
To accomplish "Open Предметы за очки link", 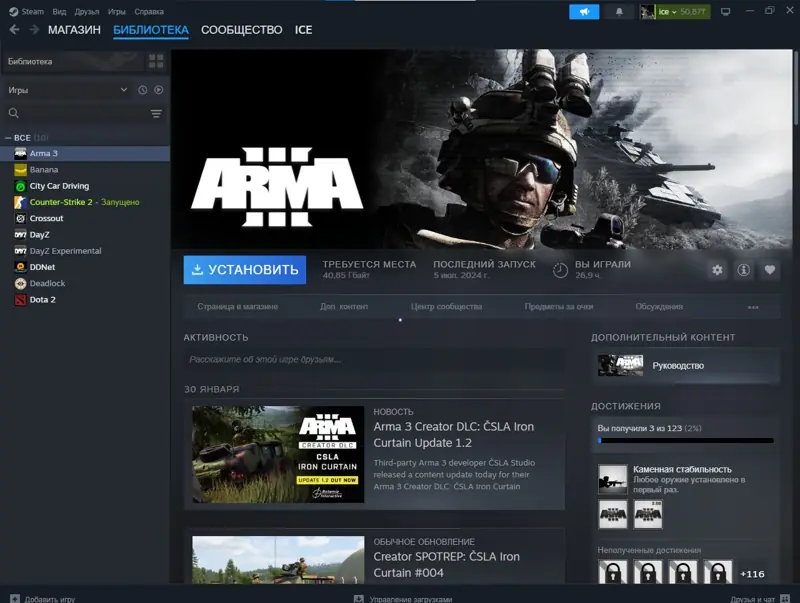I will point(559,307).
